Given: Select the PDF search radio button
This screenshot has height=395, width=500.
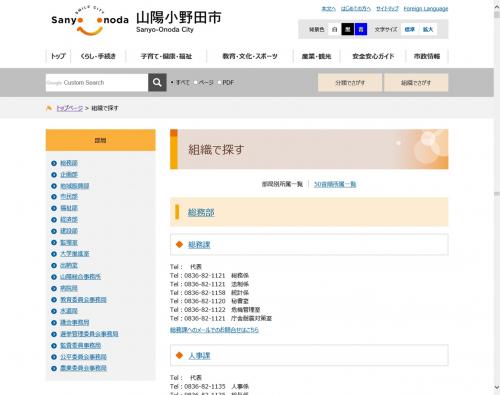Looking at the screenshot, I should coord(219,82).
